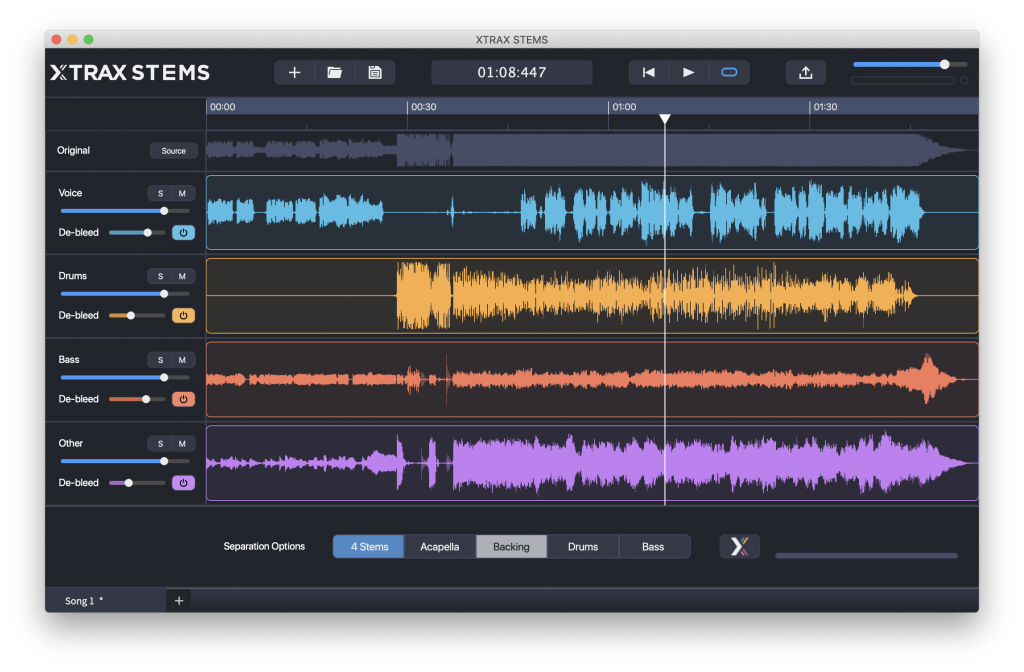Switch to the Song 1 tab

[106, 601]
